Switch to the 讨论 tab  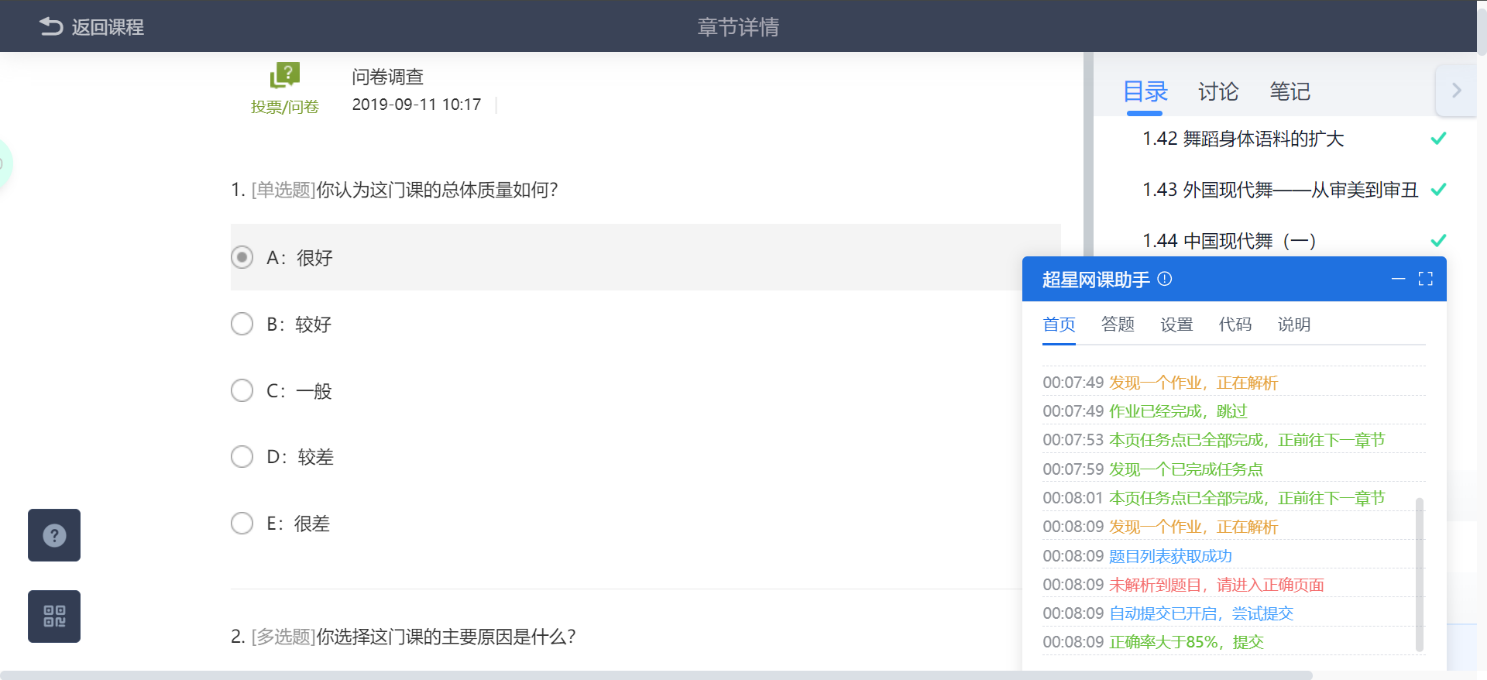click(x=1217, y=91)
